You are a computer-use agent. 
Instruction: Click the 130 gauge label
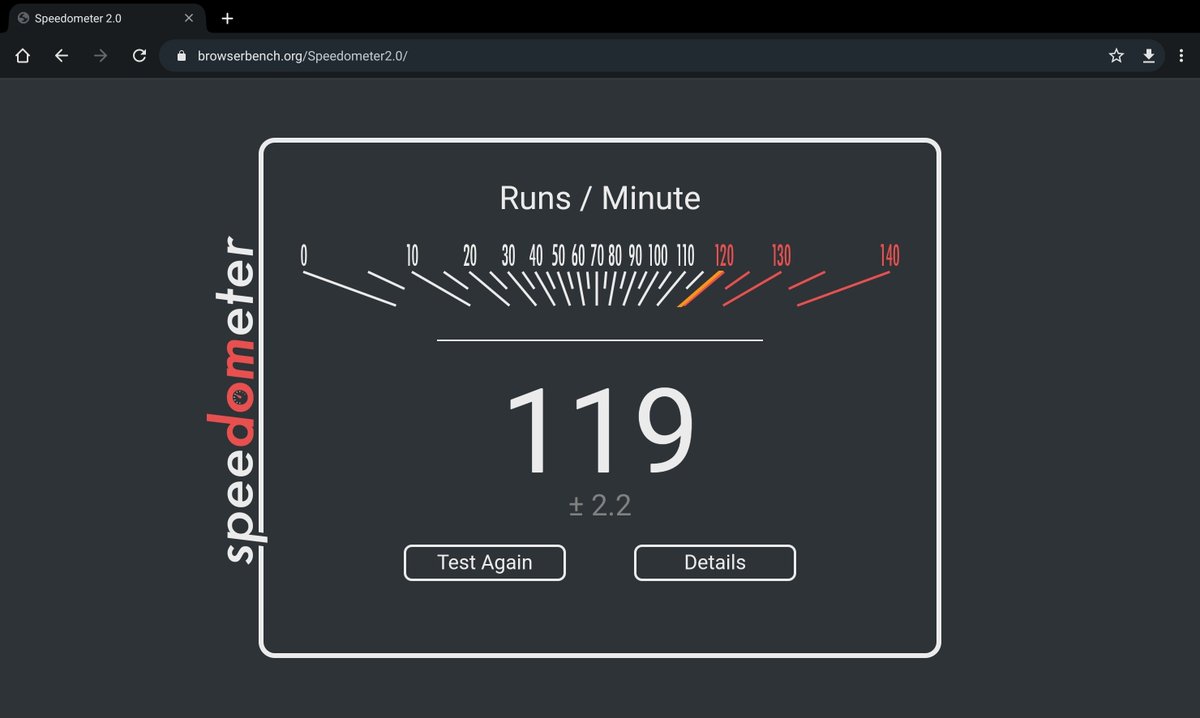781,256
